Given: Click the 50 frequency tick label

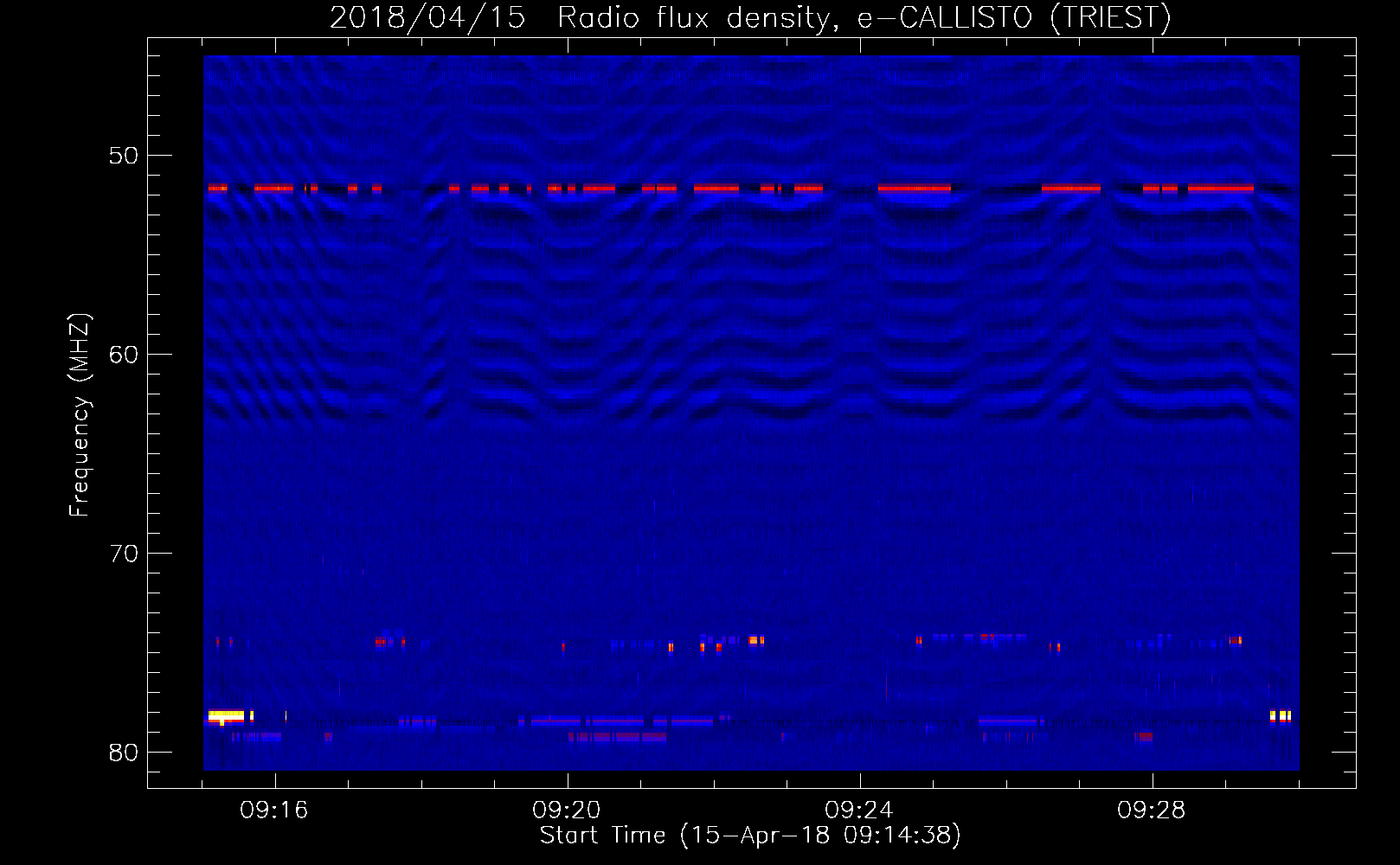Looking at the screenshot, I should click(124, 156).
